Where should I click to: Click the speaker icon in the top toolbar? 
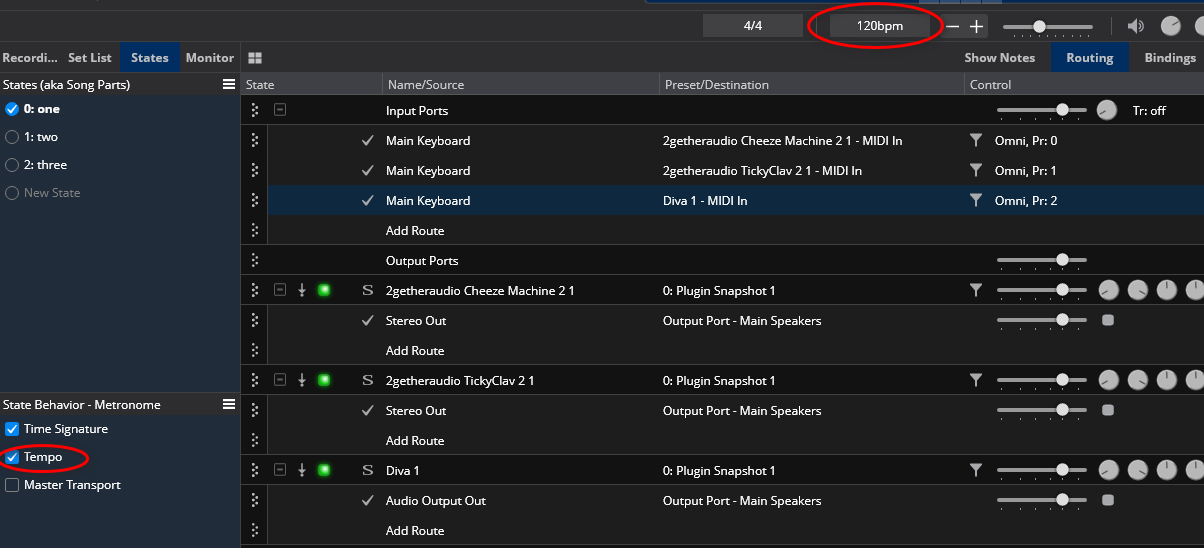[x=1135, y=27]
